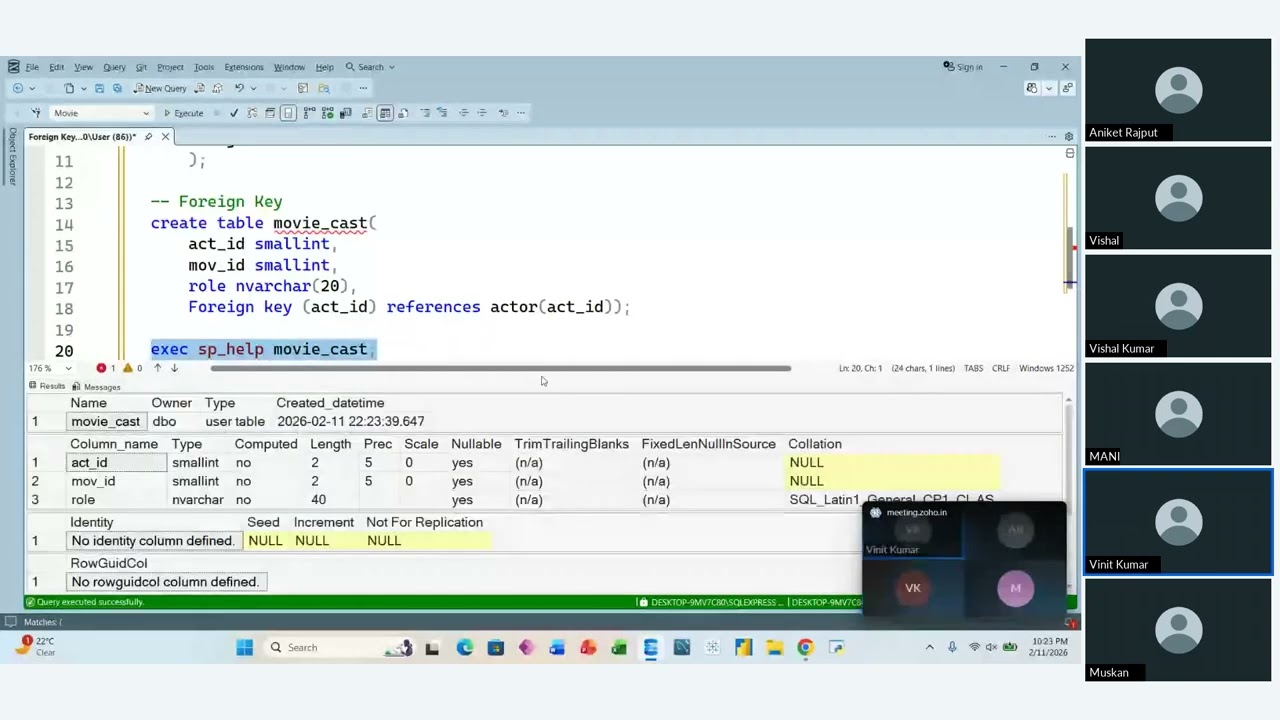This screenshot has width=1280, height=720.
Task: Open File Explorer from the taskbar
Action: (x=774, y=648)
